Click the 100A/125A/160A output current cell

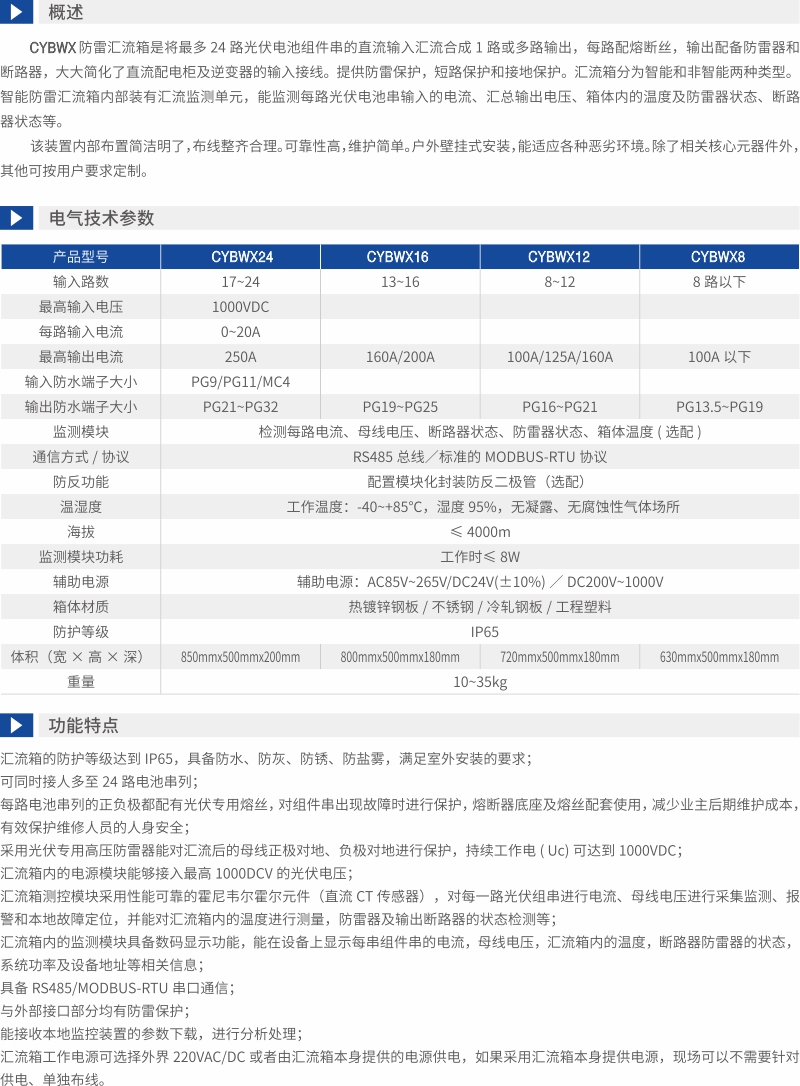coord(560,357)
